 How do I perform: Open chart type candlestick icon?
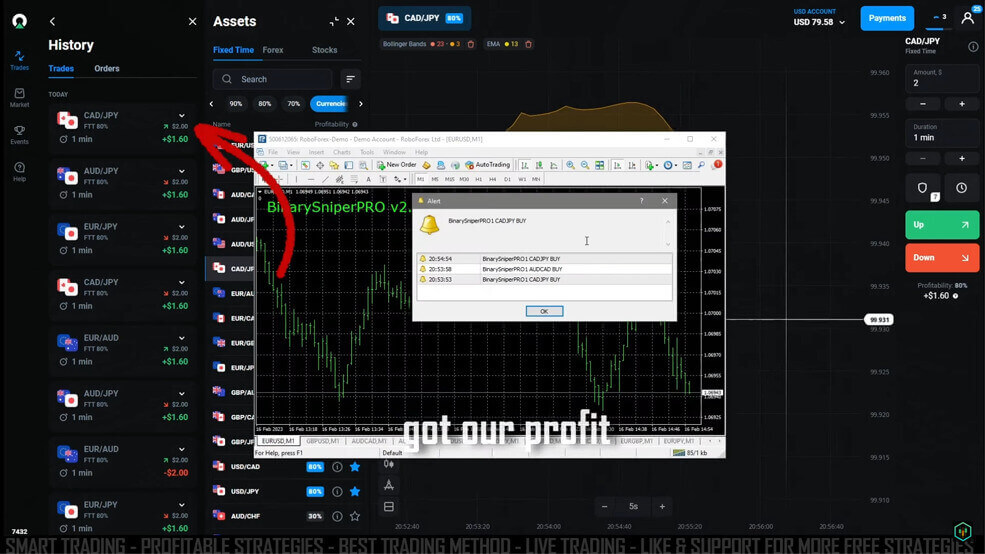389,464
